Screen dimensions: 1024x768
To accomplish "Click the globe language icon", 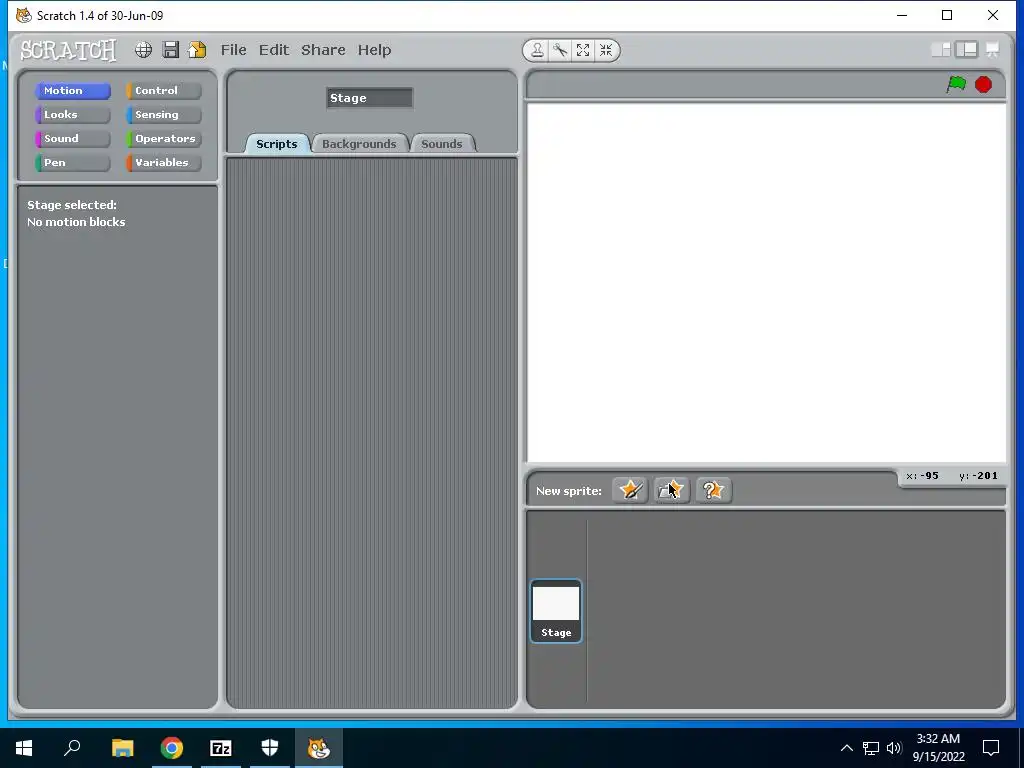I will [143, 50].
